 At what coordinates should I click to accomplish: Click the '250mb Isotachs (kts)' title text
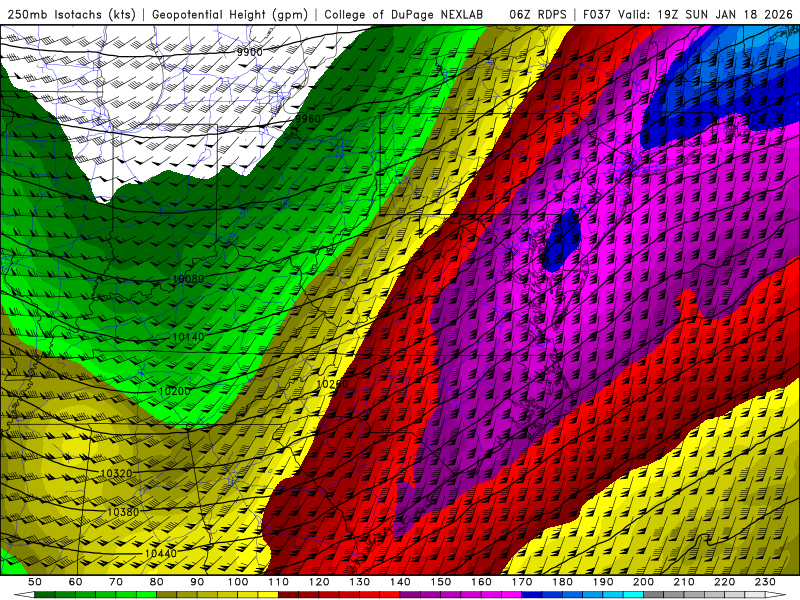(x=71, y=14)
